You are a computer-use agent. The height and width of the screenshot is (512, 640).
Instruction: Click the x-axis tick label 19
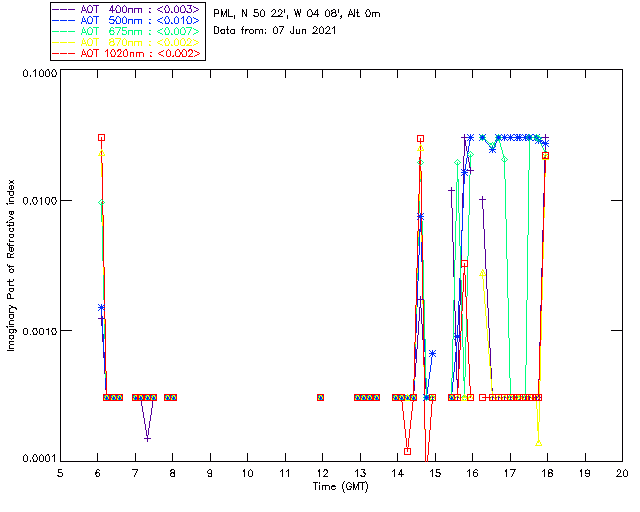[585, 473]
